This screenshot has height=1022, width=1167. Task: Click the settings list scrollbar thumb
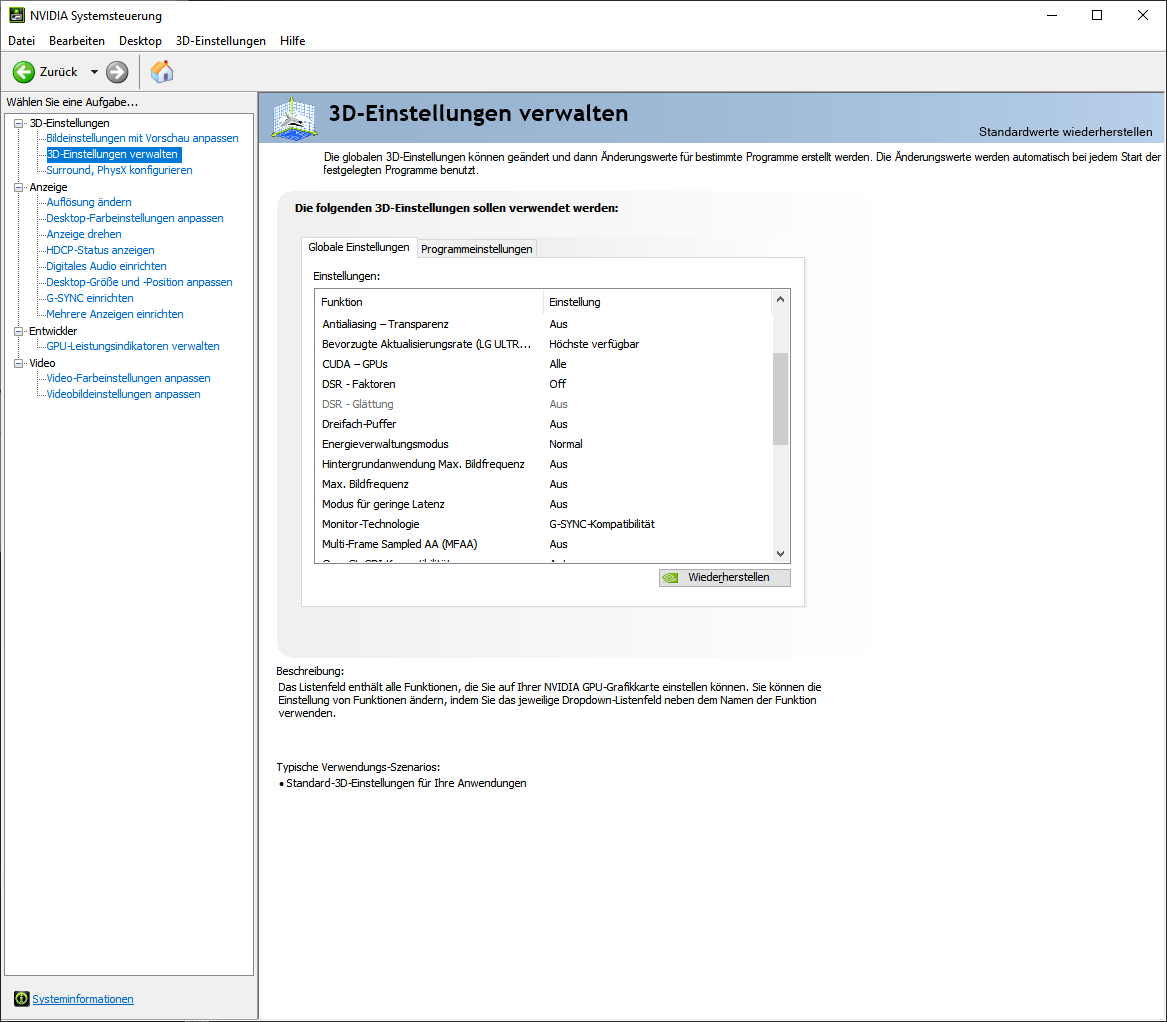tap(780, 398)
